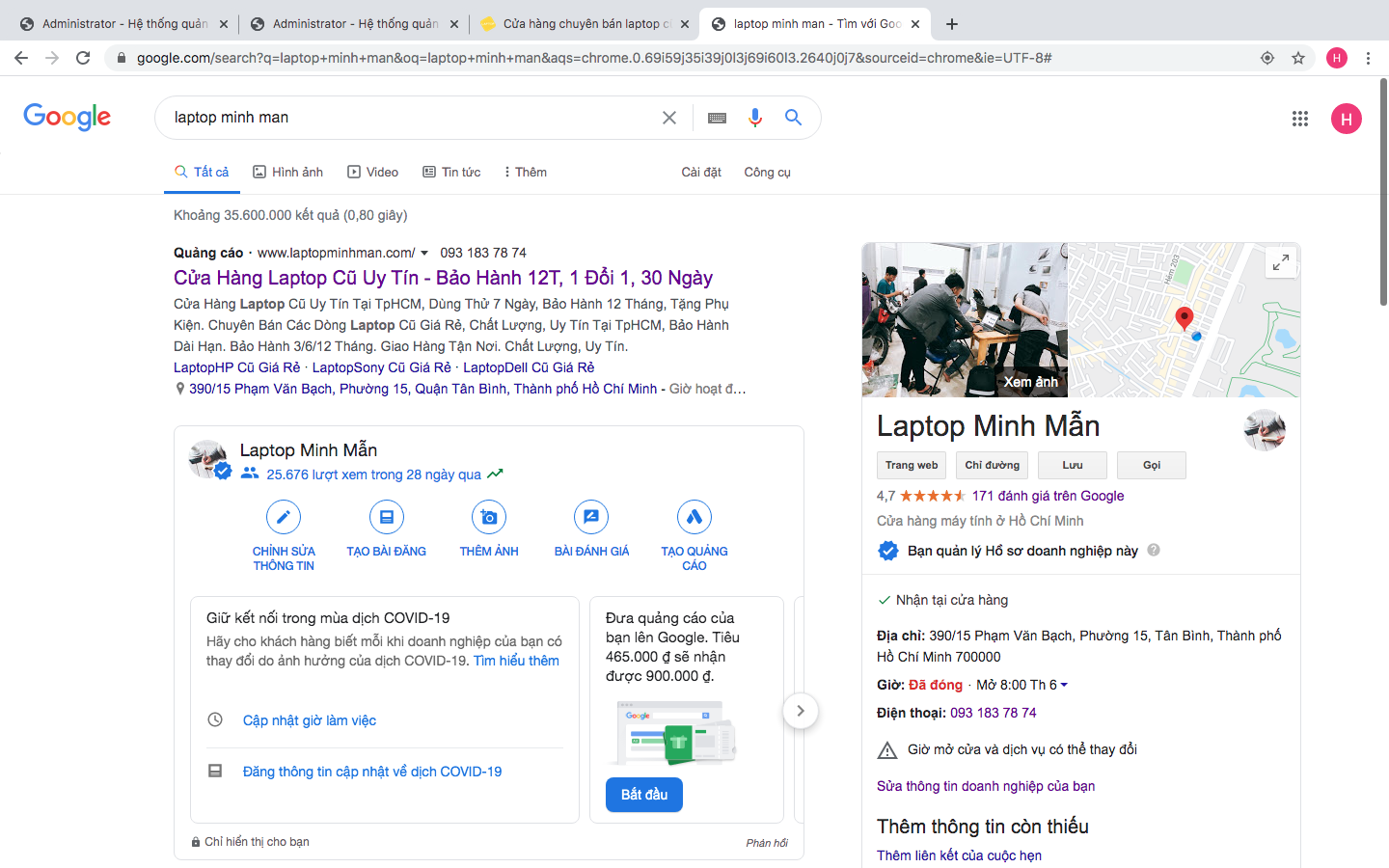Open Cài đặt menu
Image resolution: width=1389 pixels, height=868 pixels.
coord(701,173)
